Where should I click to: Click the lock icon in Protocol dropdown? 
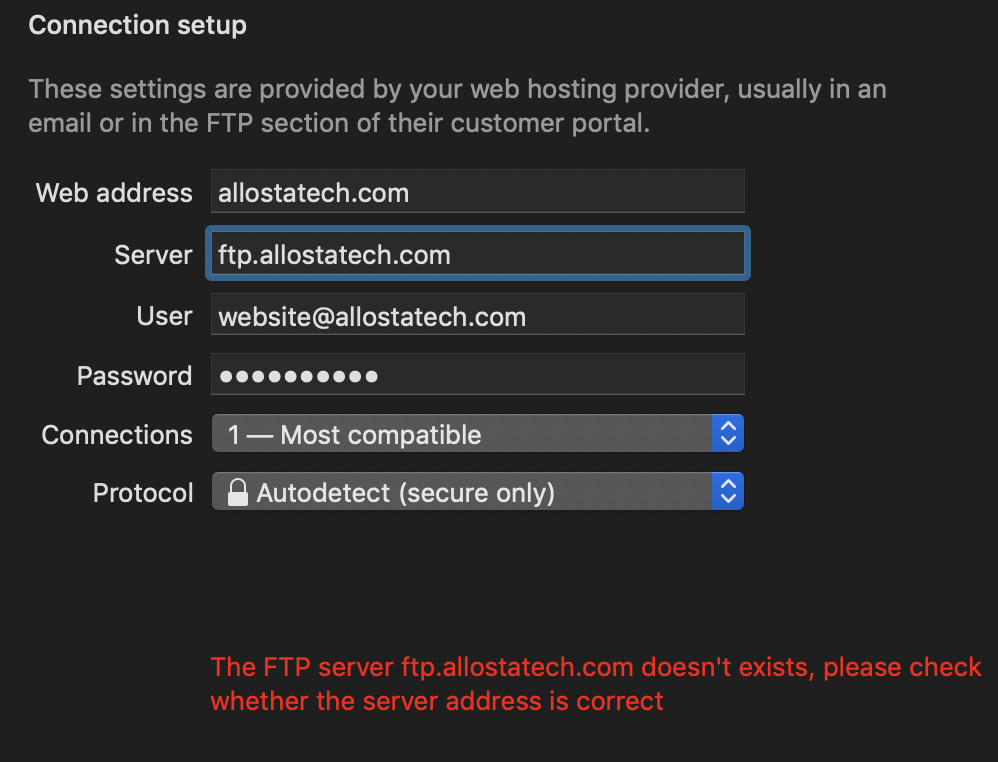(237, 492)
